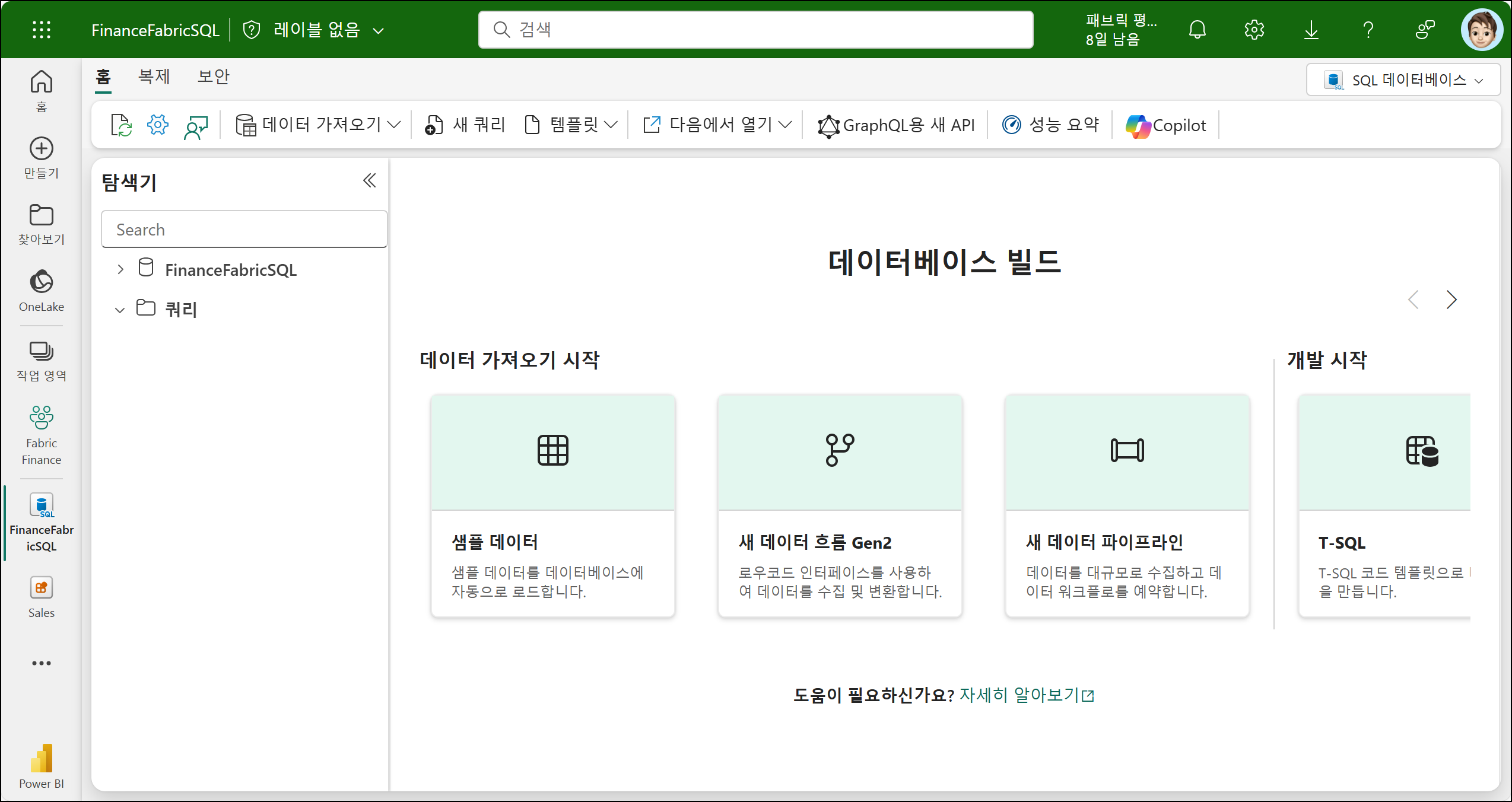Open the 레이블 없음 label dropdown chevron
The image size is (1512, 802).
coord(379,31)
